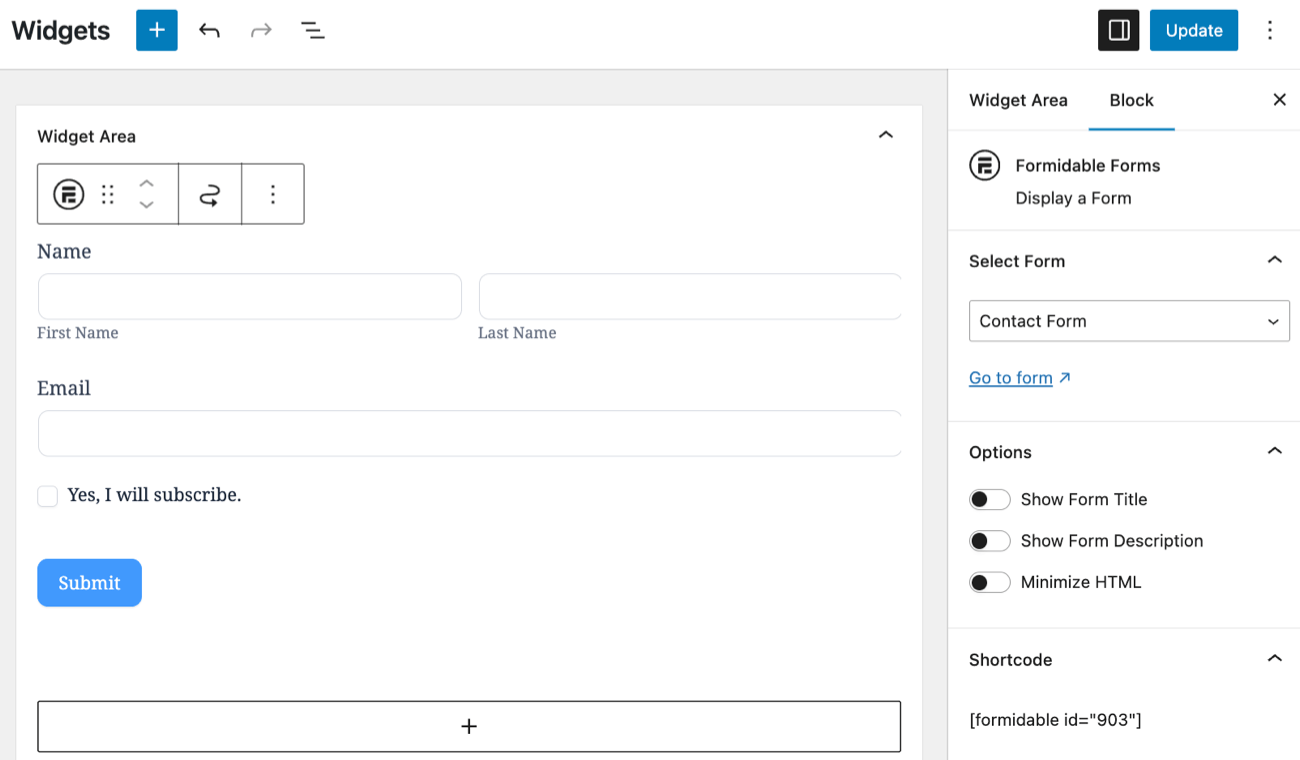Enable the Minimize HTML toggle
The width and height of the screenshot is (1300, 760).
(x=989, y=581)
